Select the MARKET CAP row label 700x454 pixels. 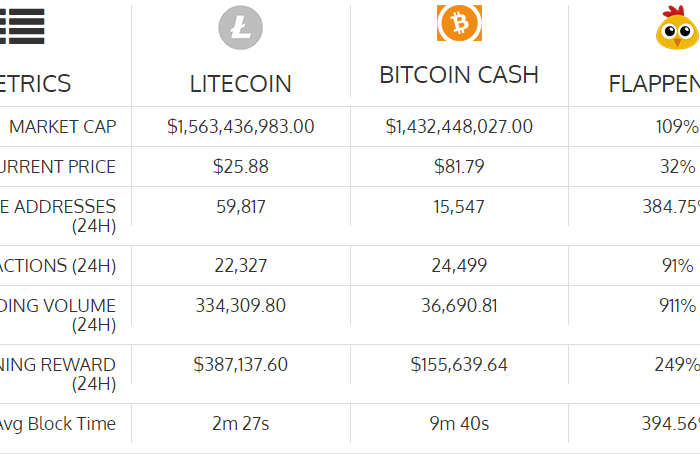(x=62, y=127)
